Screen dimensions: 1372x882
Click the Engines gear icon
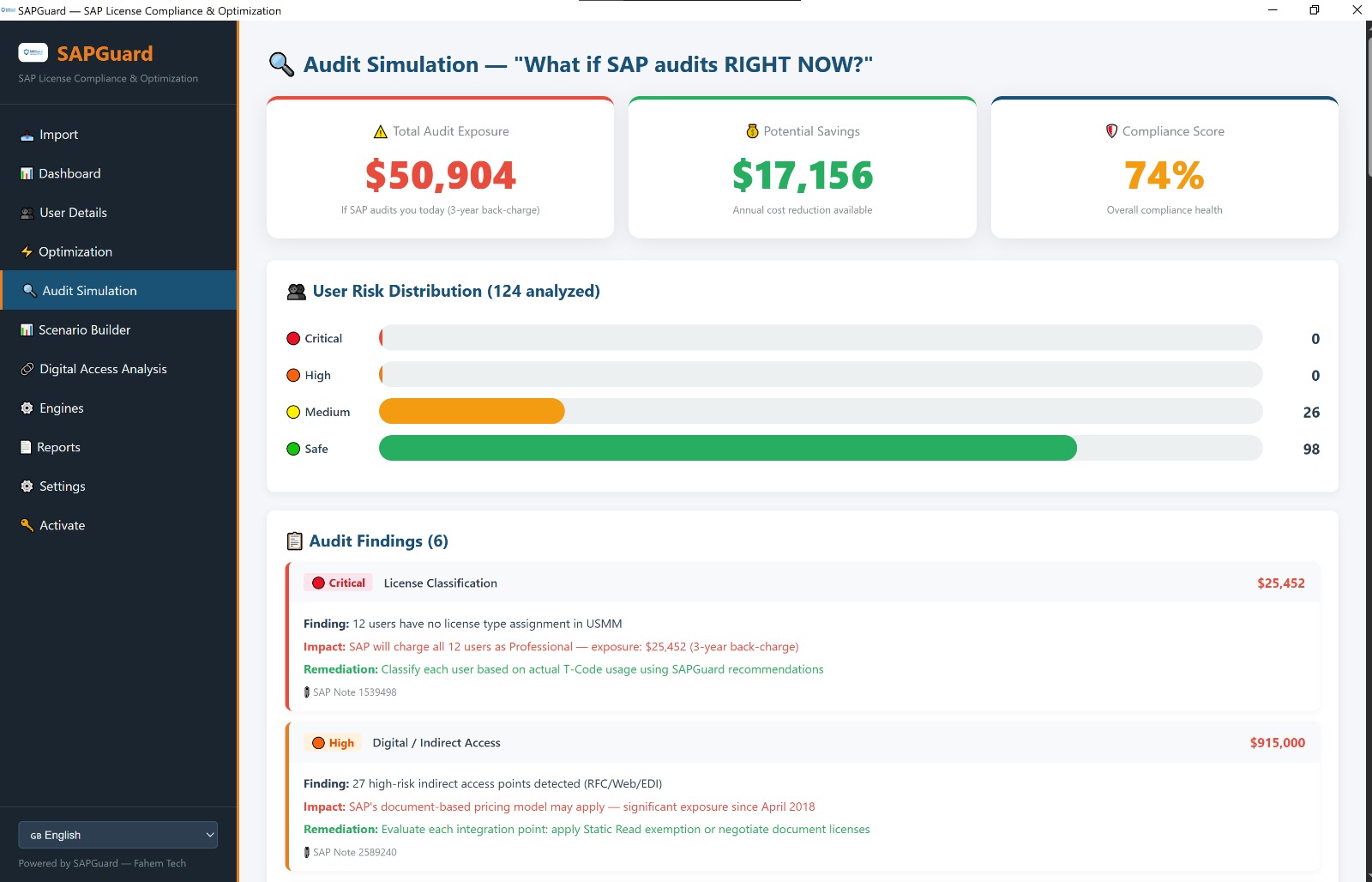pyautogui.click(x=27, y=408)
